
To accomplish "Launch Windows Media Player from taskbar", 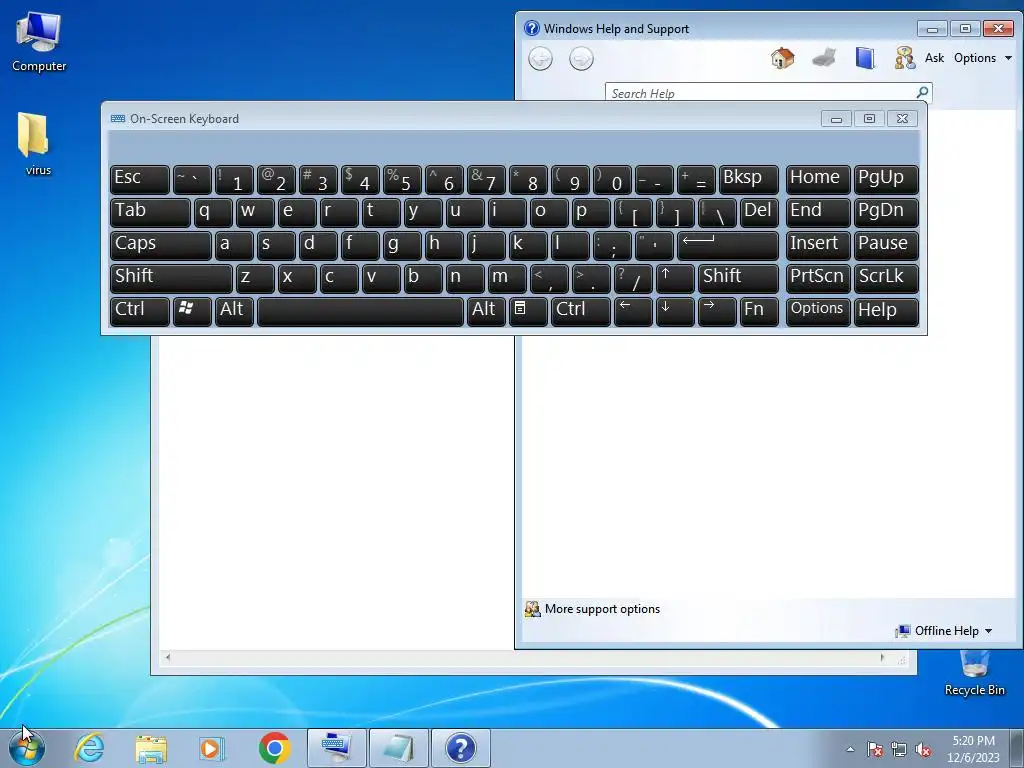I will tap(212, 748).
